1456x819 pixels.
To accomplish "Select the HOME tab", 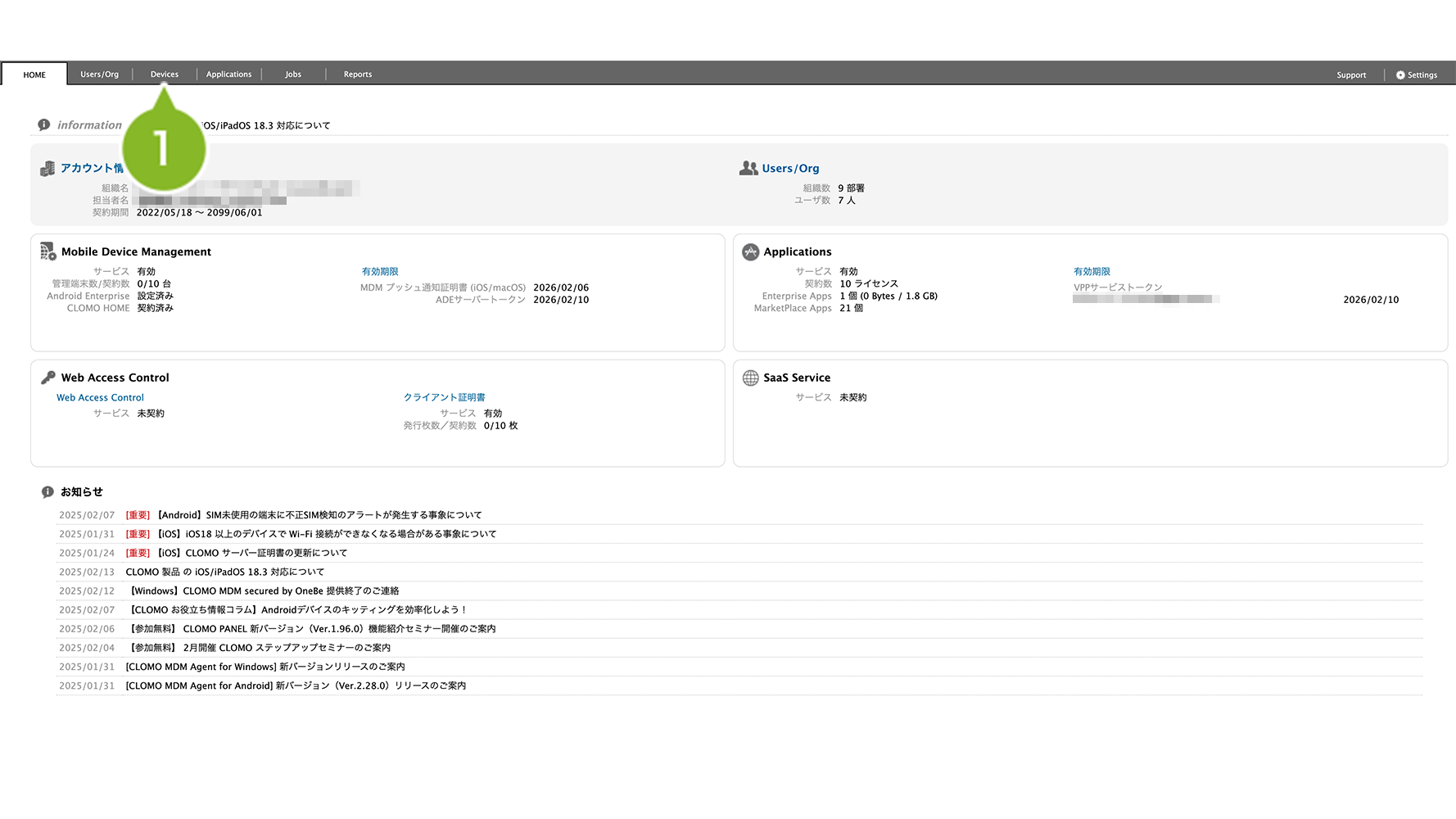I will coord(34,75).
